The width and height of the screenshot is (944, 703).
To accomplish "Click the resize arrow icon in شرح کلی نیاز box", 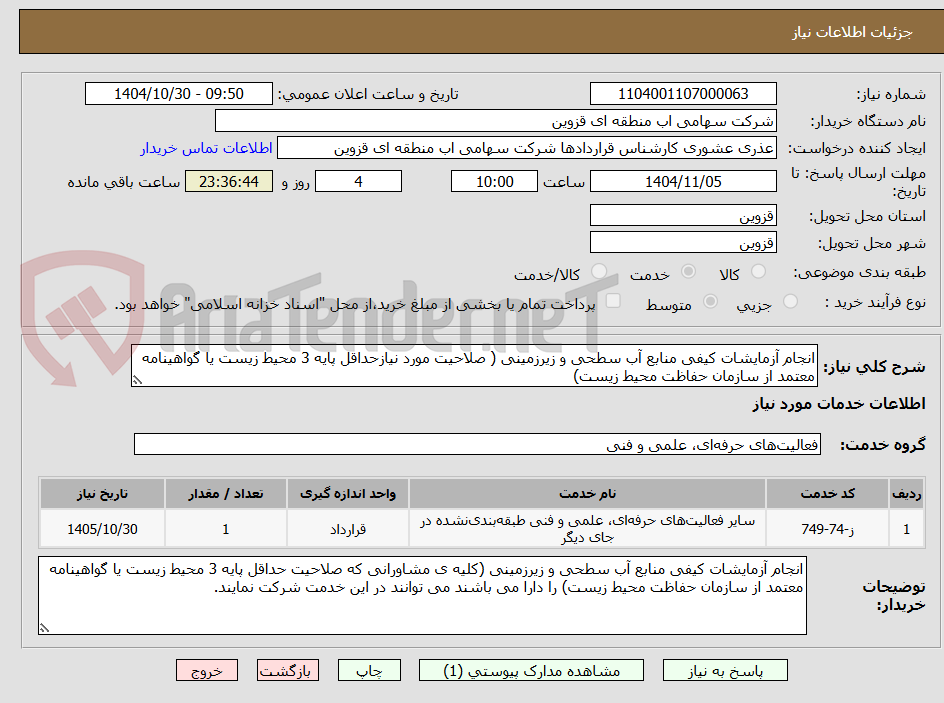I will (x=137, y=380).
